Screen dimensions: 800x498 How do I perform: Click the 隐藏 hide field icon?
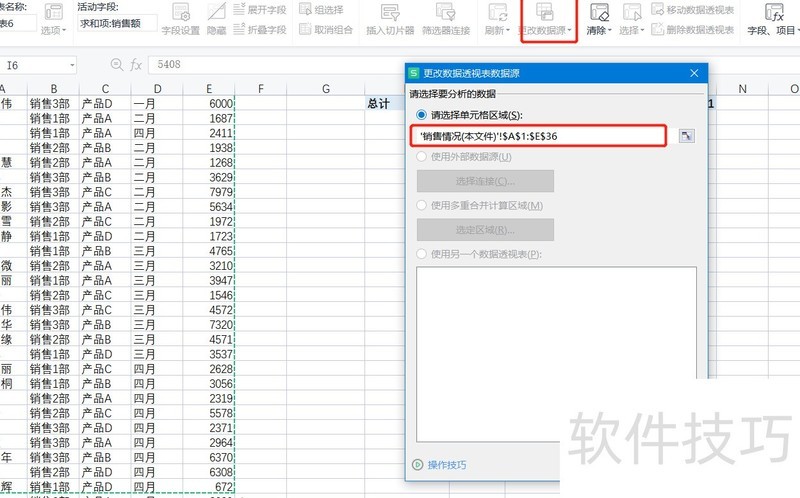pyautogui.click(x=216, y=19)
